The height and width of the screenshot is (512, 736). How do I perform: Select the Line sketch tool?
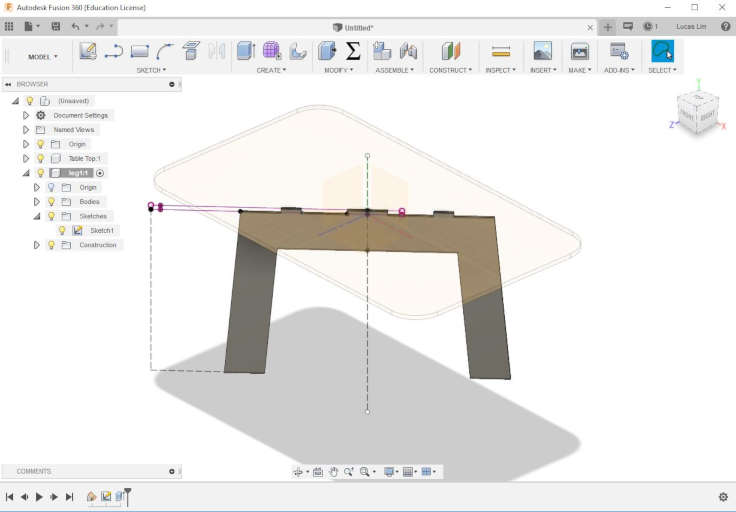pos(114,51)
